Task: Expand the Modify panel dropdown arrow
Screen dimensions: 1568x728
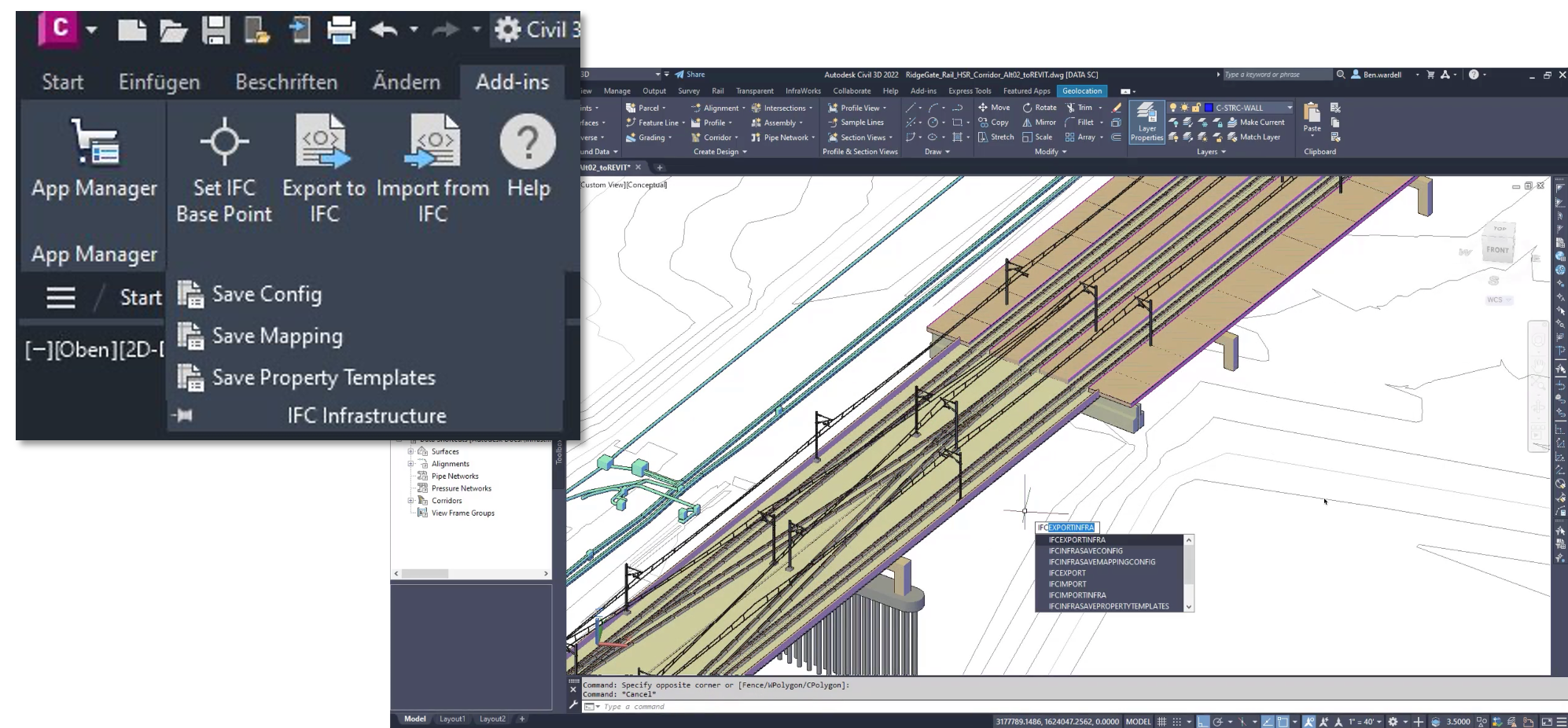Action: pyautogui.click(x=1065, y=152)
